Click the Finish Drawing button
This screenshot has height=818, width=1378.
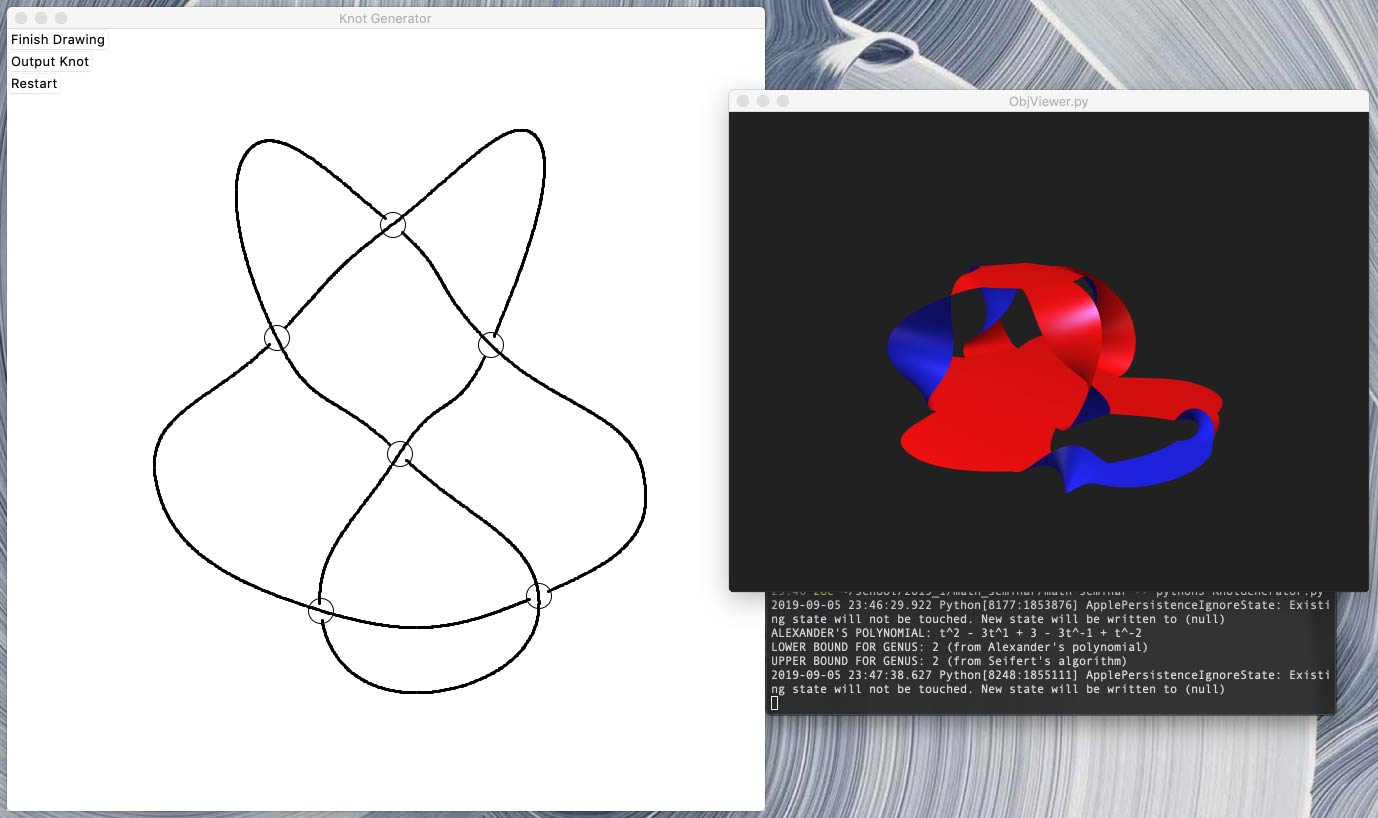pyautogui.click(x=57, y=40)
